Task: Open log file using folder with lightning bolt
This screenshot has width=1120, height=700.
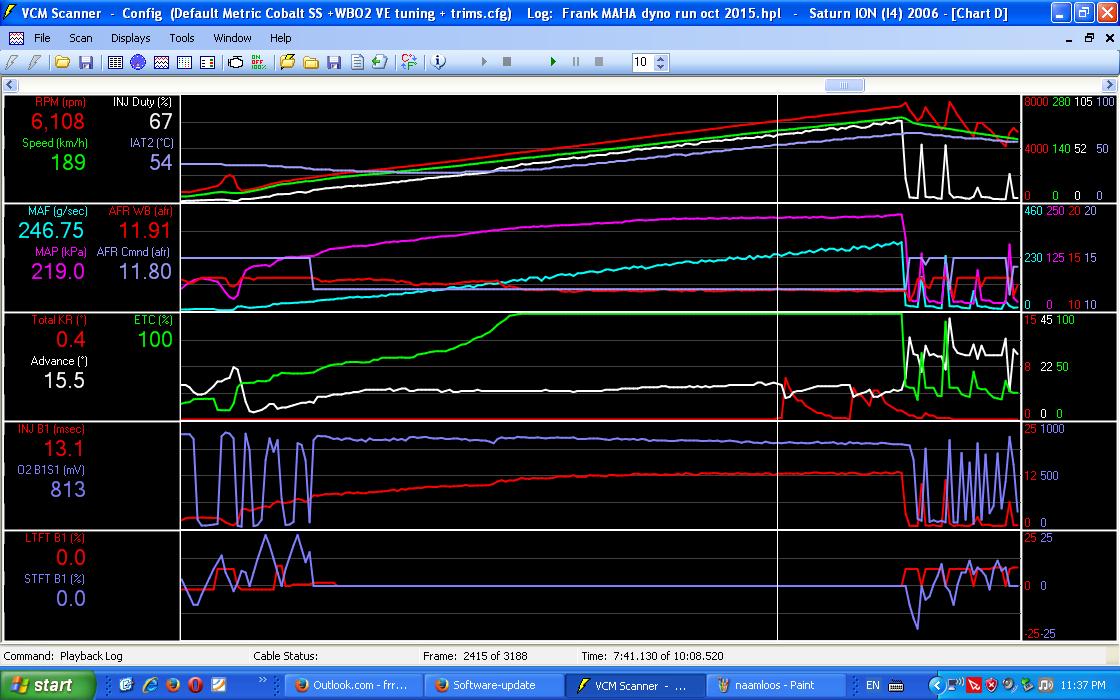Action: pyautogui.click(x=287, y=62)
